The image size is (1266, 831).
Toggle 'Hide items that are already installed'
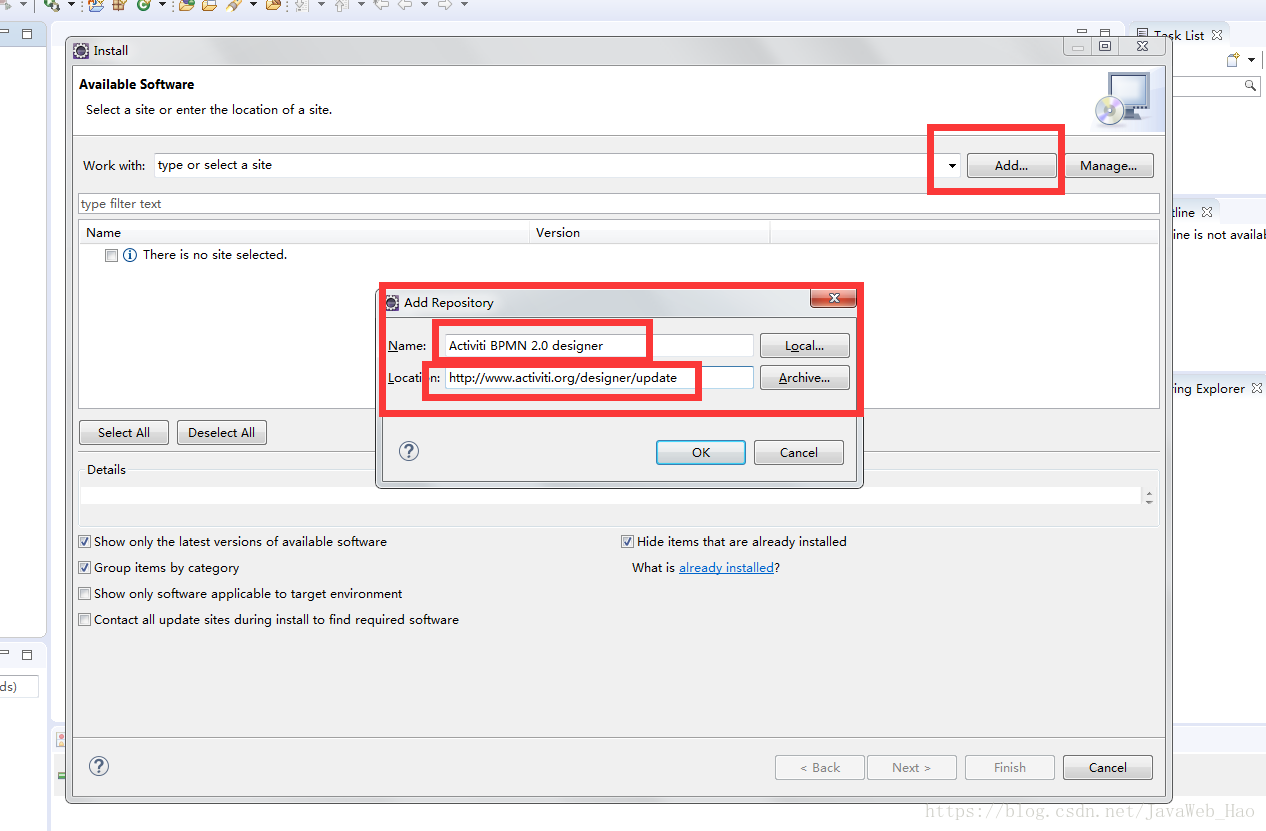(628, 542)
